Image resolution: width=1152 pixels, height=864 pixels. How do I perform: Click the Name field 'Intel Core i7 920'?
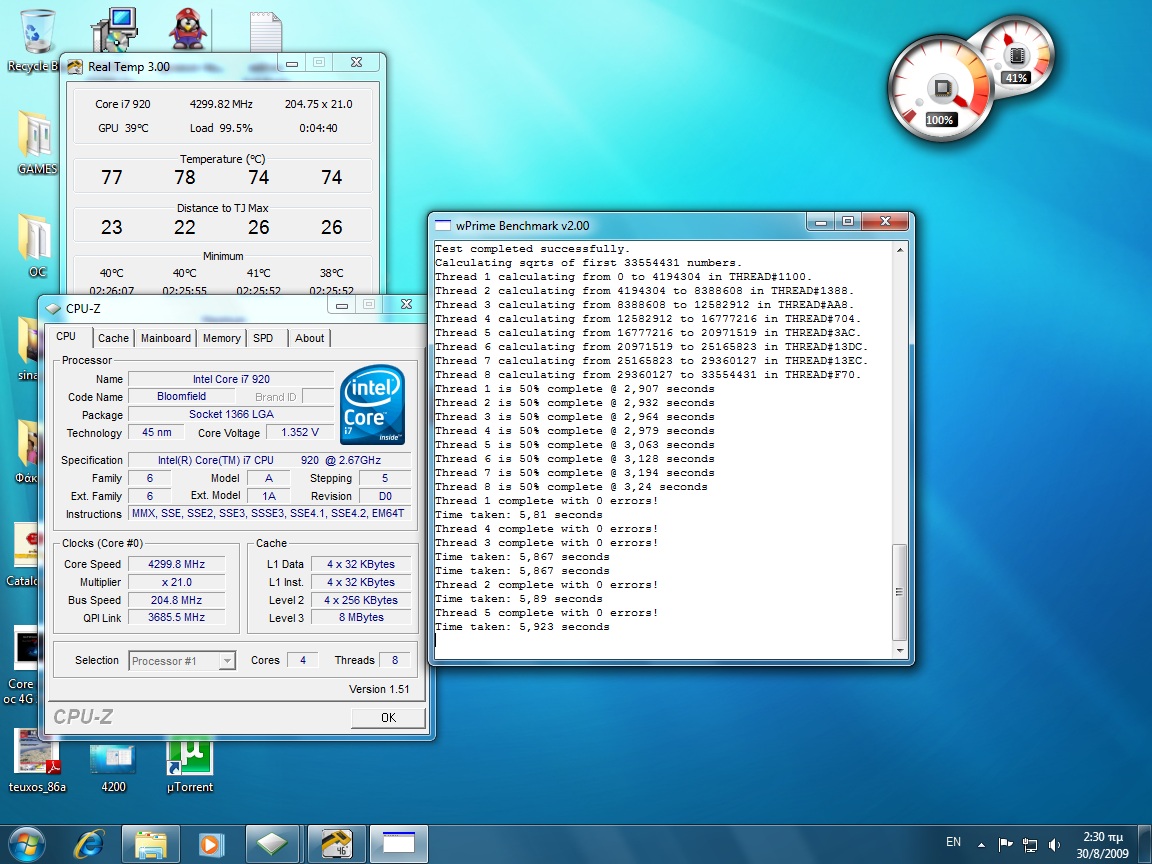231,379
